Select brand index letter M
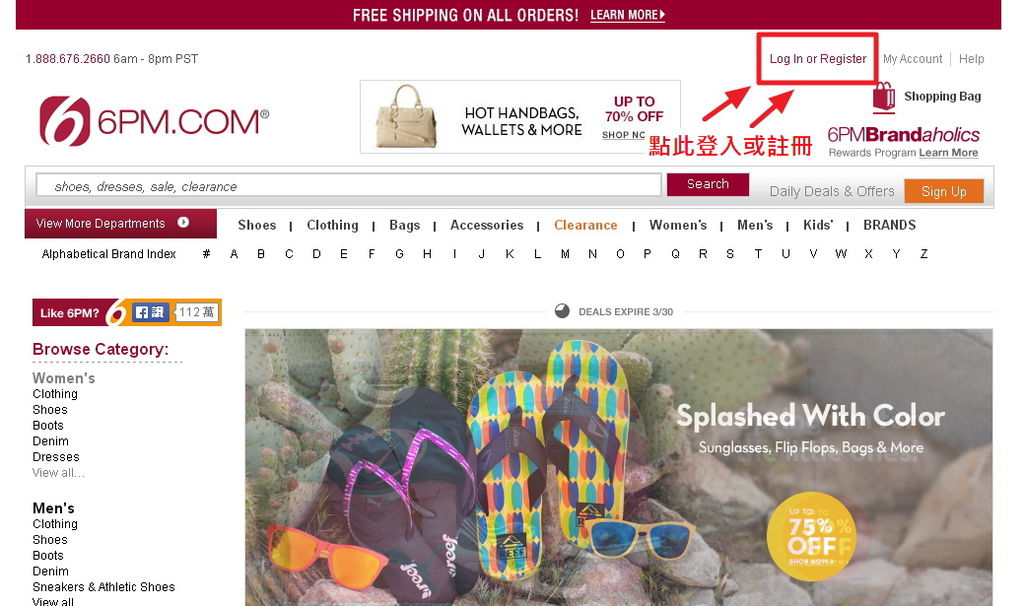Viewport: 1024px width, 606px height. point(565,254)
